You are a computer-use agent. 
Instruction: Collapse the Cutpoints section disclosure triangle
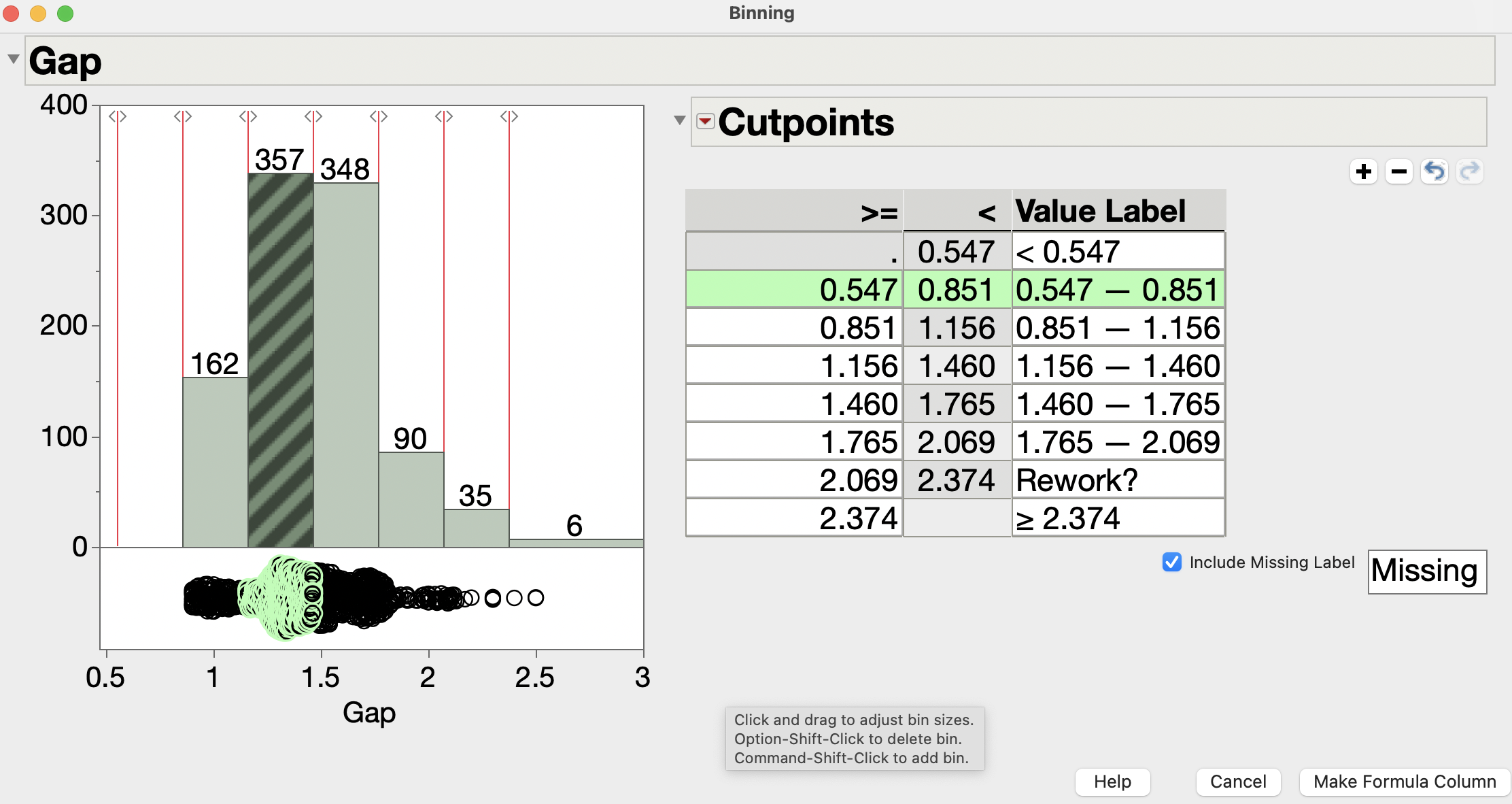click(x=679, y=121)
